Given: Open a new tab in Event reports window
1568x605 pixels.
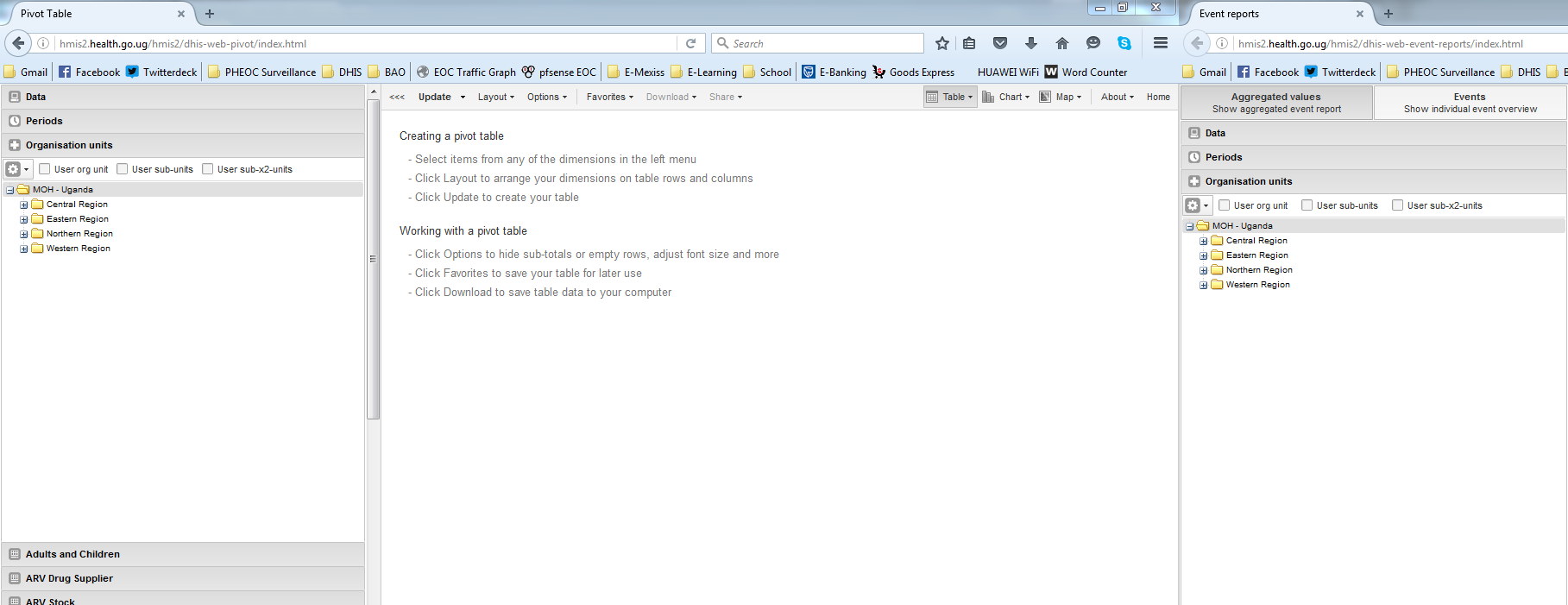Looking at the screenshot, I should tap(1389, 14).
